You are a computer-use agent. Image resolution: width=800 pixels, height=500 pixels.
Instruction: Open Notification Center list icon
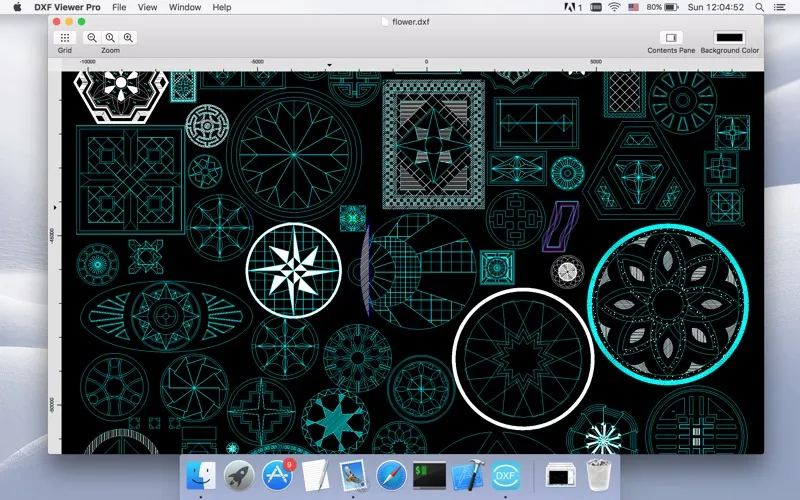pyautogui.click(x=780, y=7)
